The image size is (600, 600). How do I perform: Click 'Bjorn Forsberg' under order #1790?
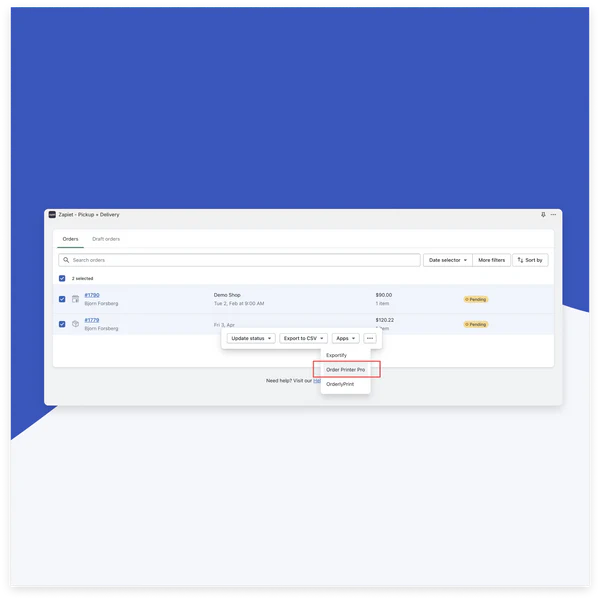(x=101, y=303)
